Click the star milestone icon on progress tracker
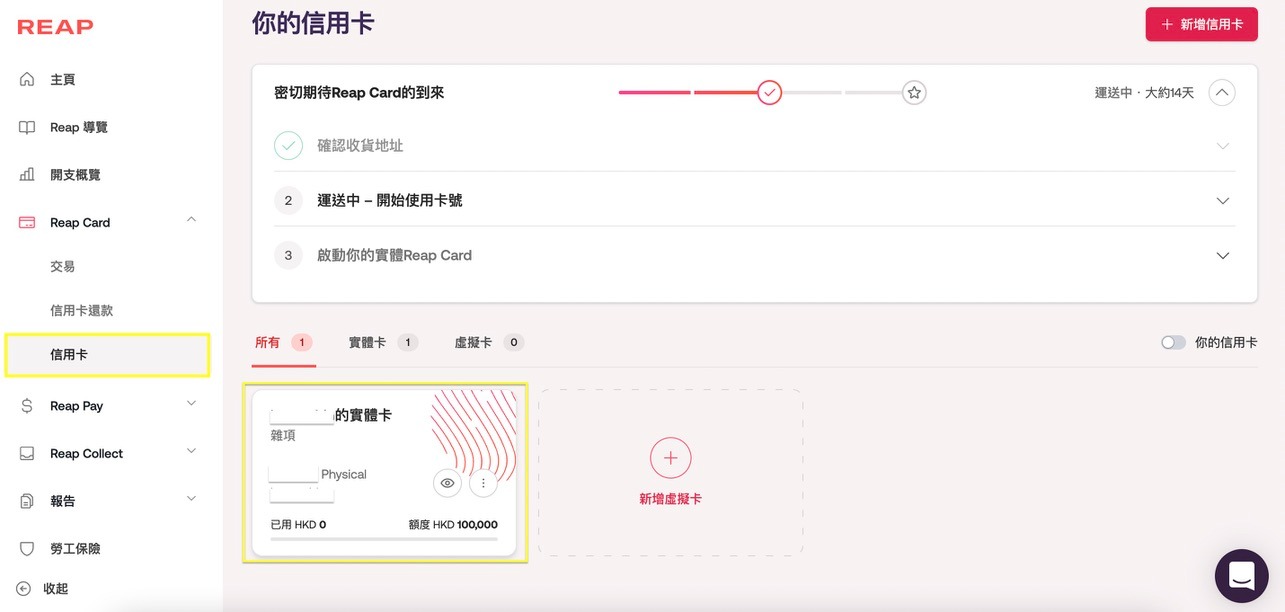Image resolution: width=1285 pixels, height=612 pixels. click(913, 93)
